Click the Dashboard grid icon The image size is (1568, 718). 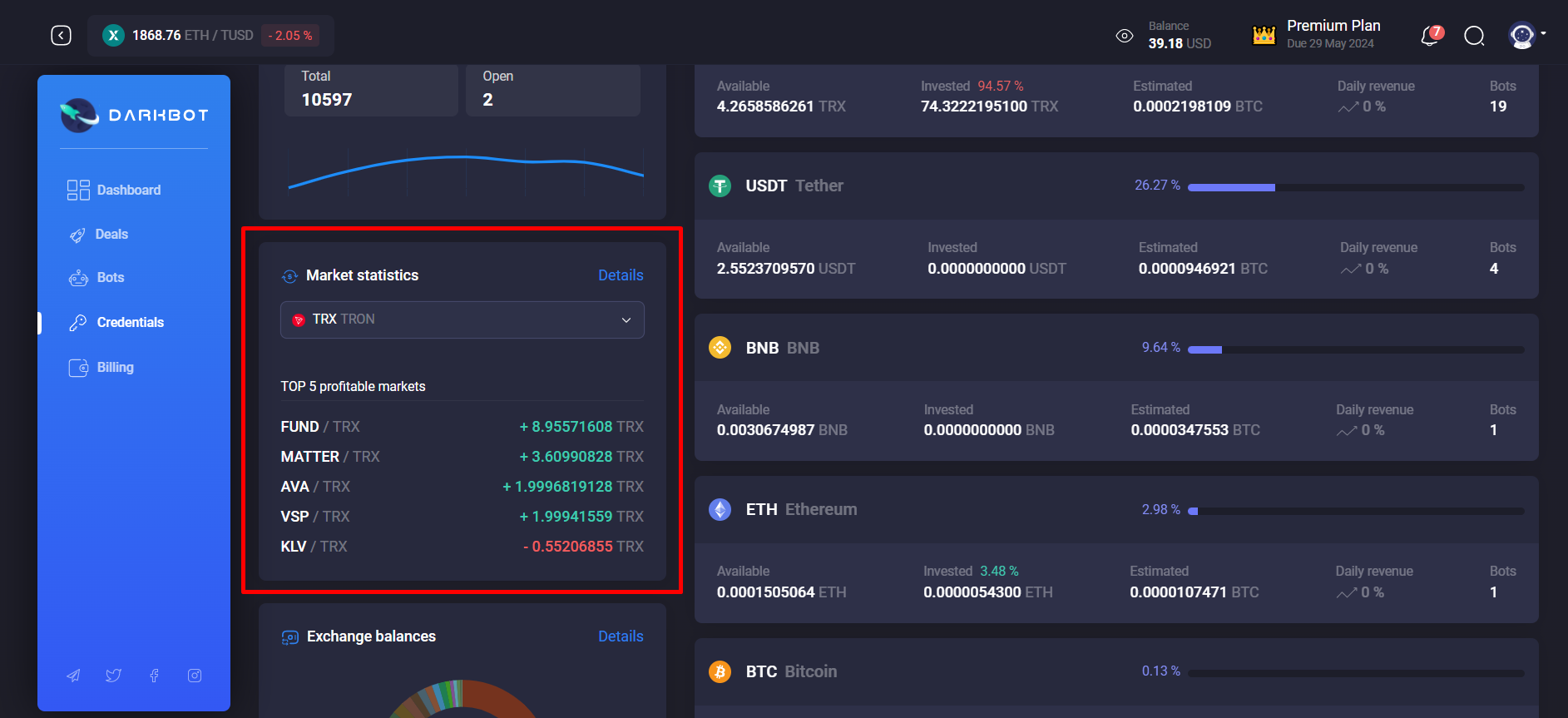(x=78, y=190)
